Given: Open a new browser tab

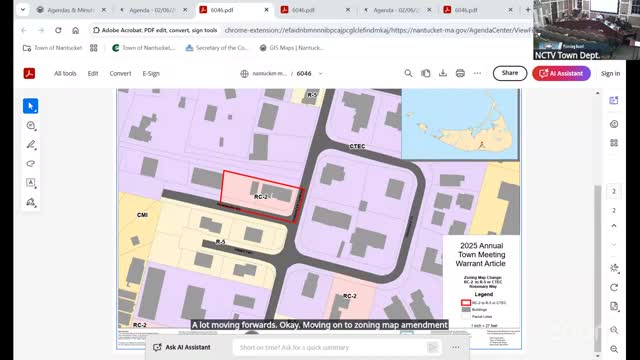Looking at the screenshot, I should 528,10.
